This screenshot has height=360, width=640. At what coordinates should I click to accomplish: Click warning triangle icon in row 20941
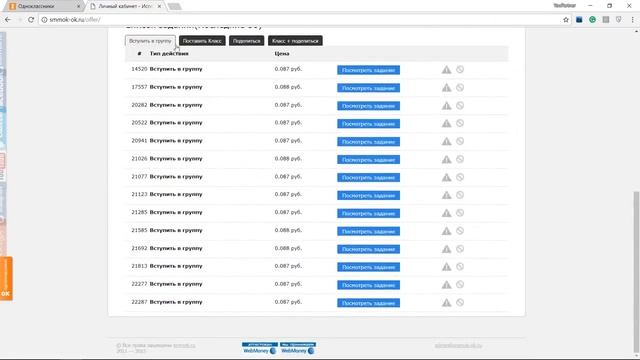[x=447, y=141]
